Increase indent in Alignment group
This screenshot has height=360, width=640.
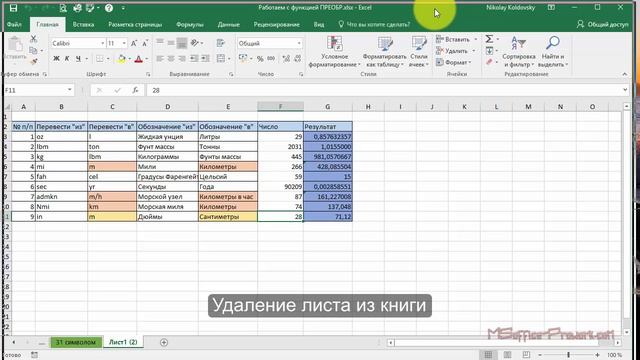[x=205, y=59]
